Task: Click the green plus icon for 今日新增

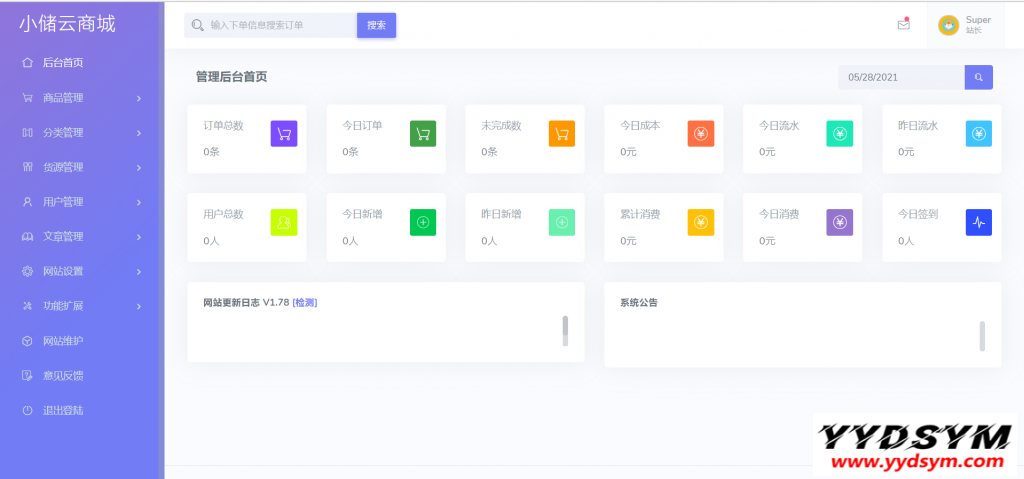Action: (423, 222)
